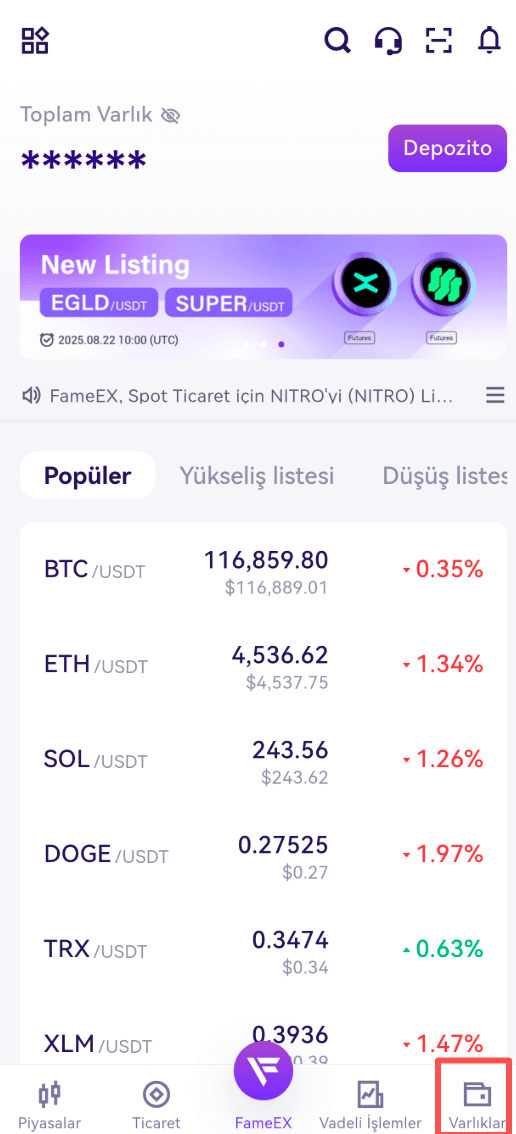
Task: Tap the search magnifier icon
Action: coord(337,40)
